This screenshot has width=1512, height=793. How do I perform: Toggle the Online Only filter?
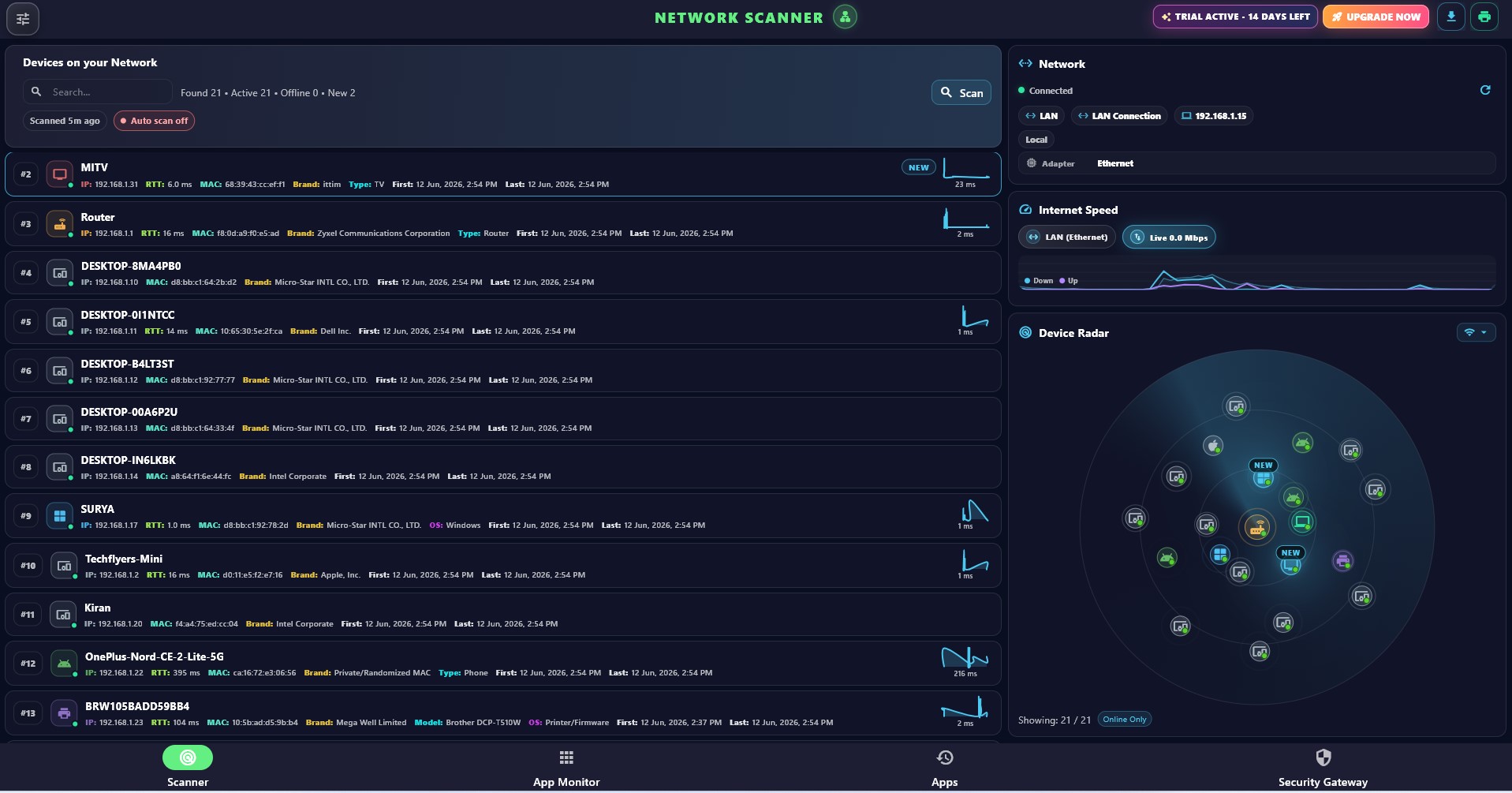[1124, 720]
